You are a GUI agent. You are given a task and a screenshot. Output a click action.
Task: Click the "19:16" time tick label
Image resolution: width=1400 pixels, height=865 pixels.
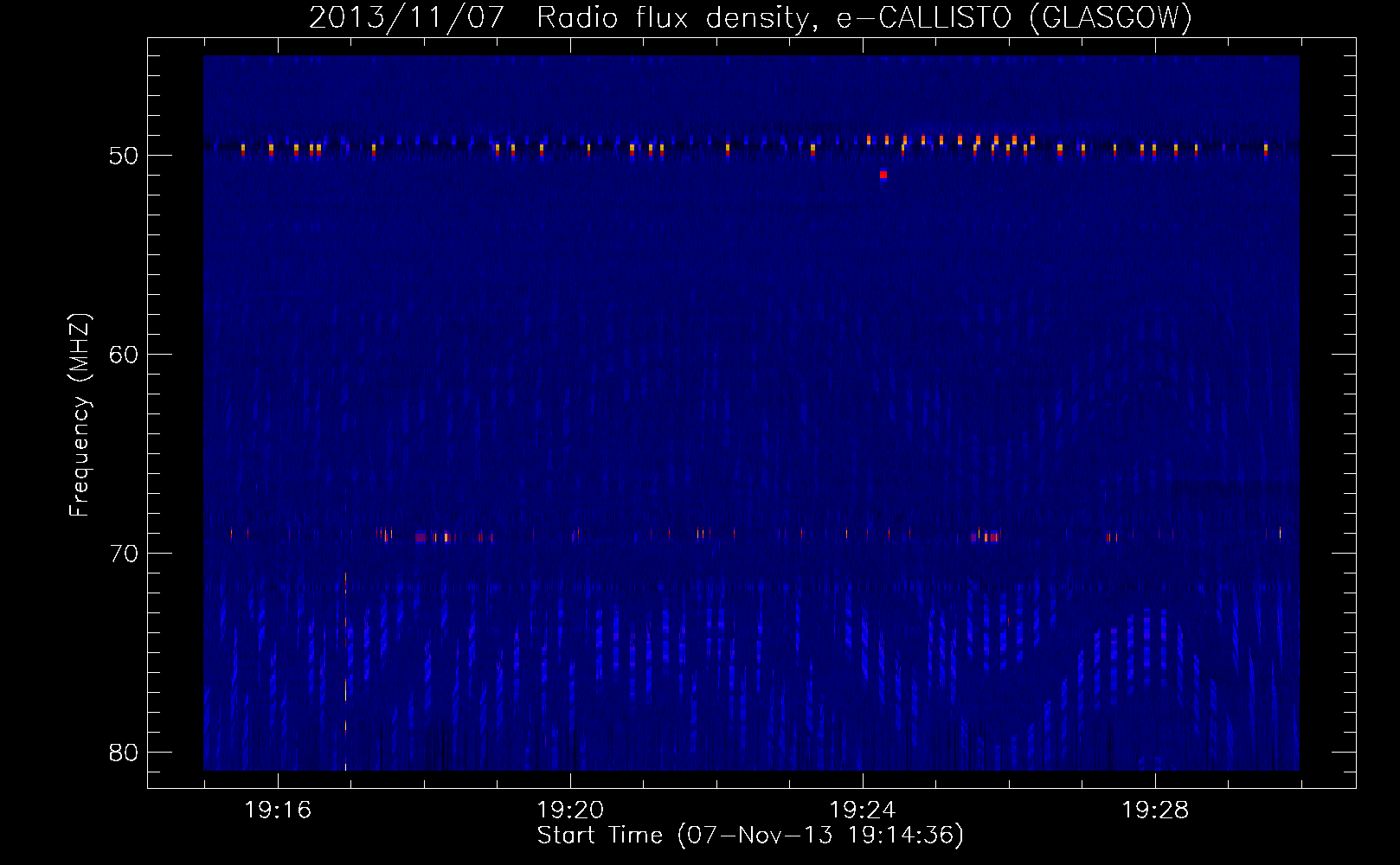[278, 810]
